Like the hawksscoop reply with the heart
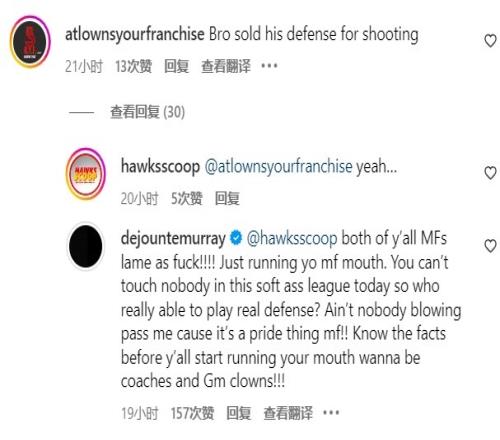Image resolution: width=500 pixels, height=440 pixels. [x=490, y=173]
